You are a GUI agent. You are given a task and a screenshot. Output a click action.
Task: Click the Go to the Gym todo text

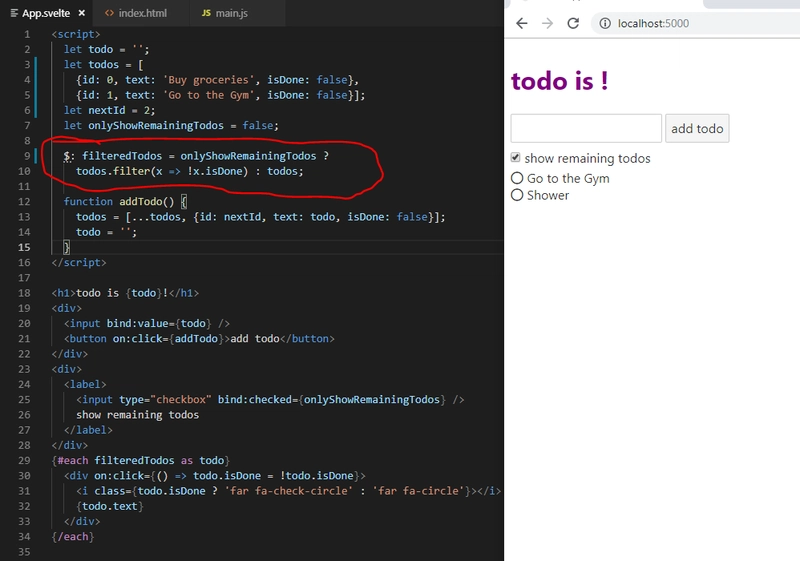pyautogui.click(x=568, y=178)
